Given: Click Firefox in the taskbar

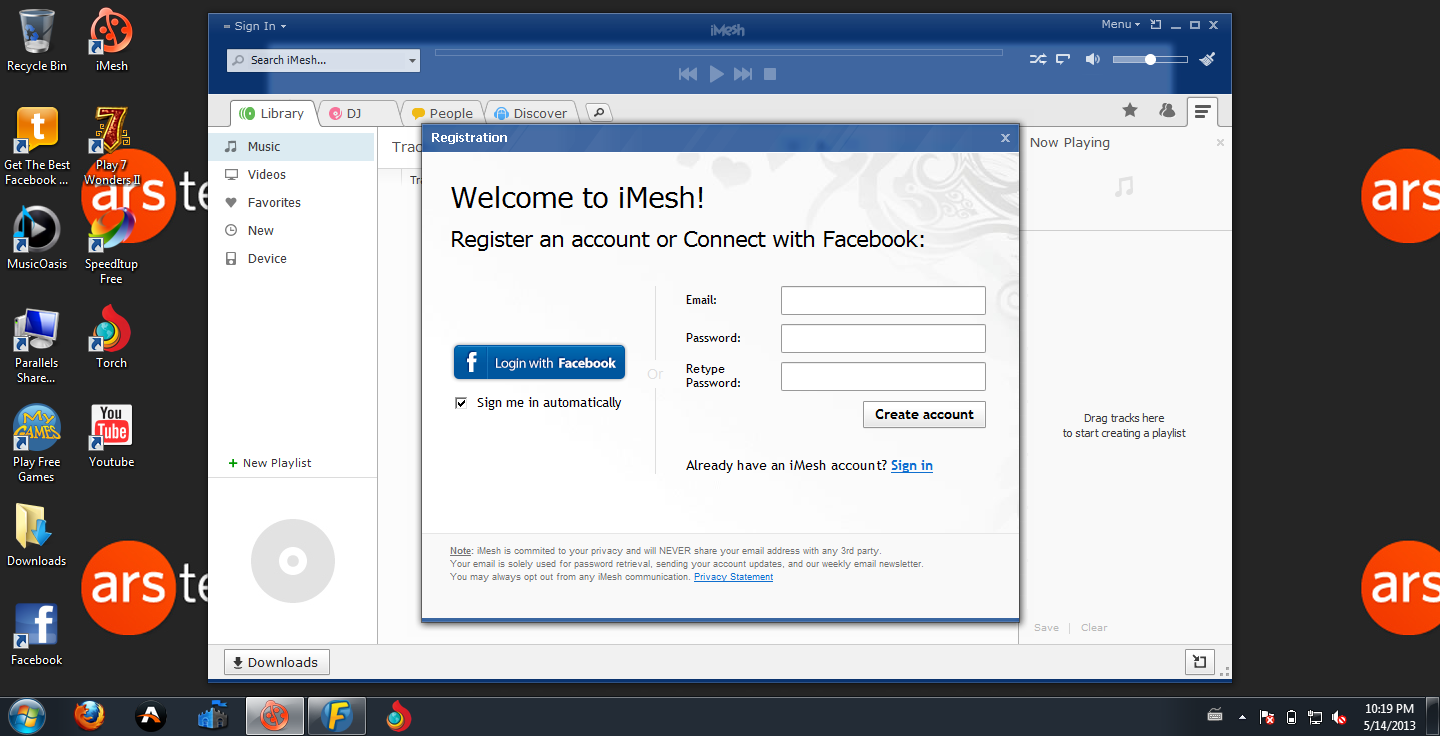Looking at the screenshot, I should pyautogui.click(x=89, y=716).
